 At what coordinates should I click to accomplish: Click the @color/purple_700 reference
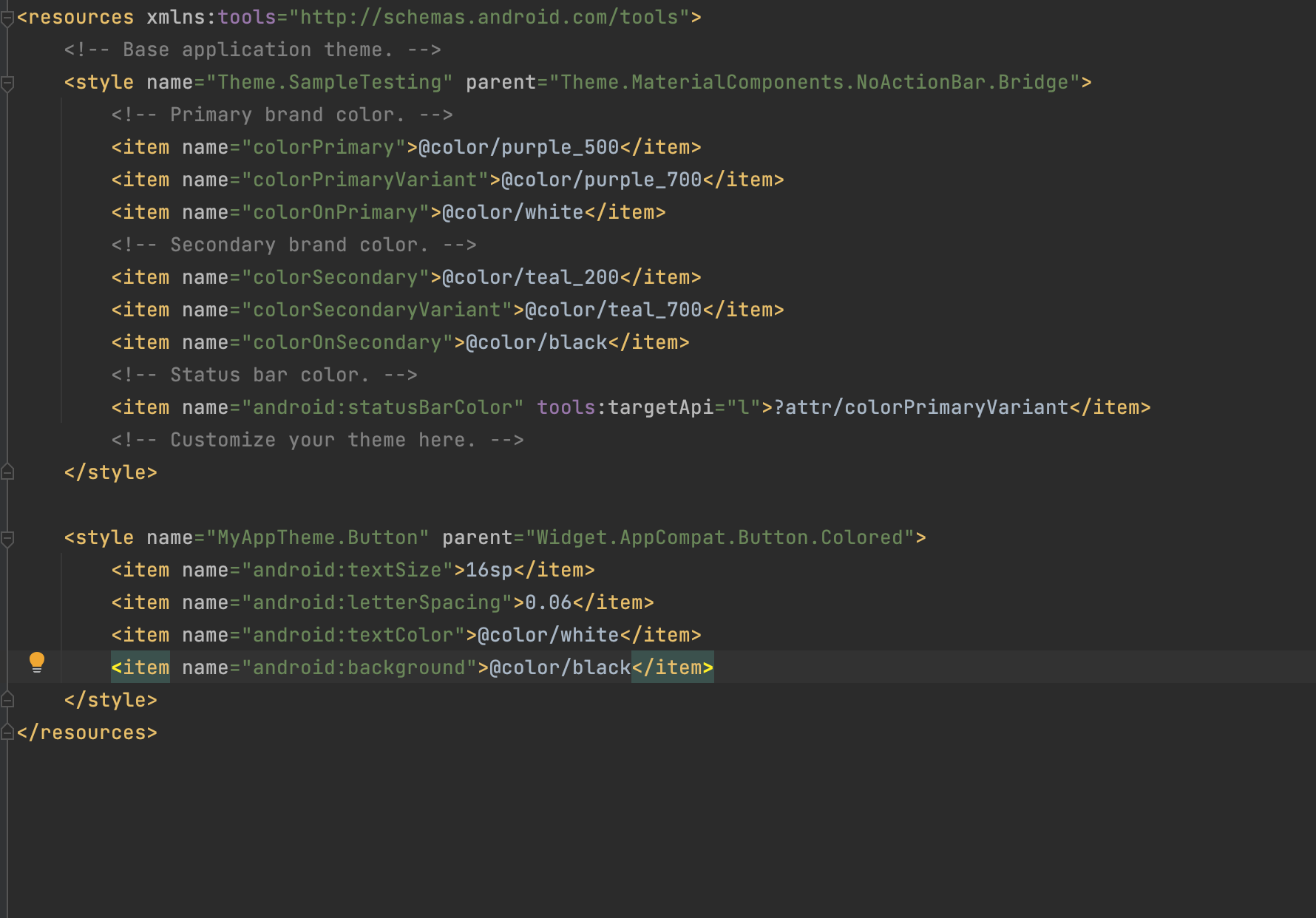(602, 180)
